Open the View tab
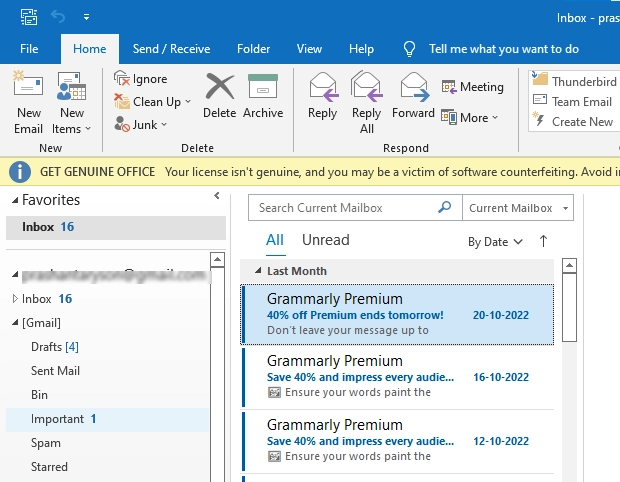Image resolution: width=620 pixels, height=482 pixels. pyautogui.click(x=309, y=49)
